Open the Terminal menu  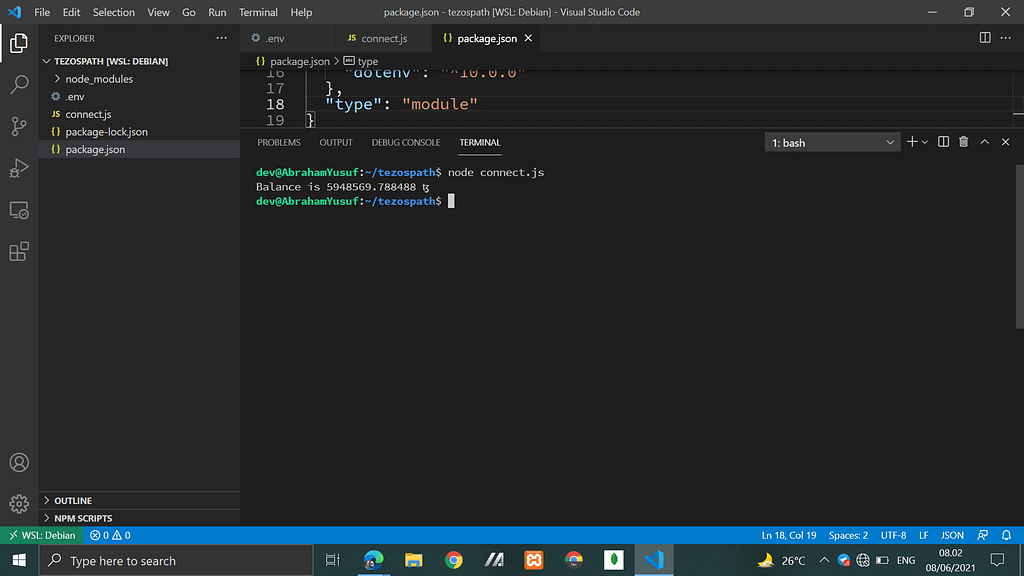point(258,12)
